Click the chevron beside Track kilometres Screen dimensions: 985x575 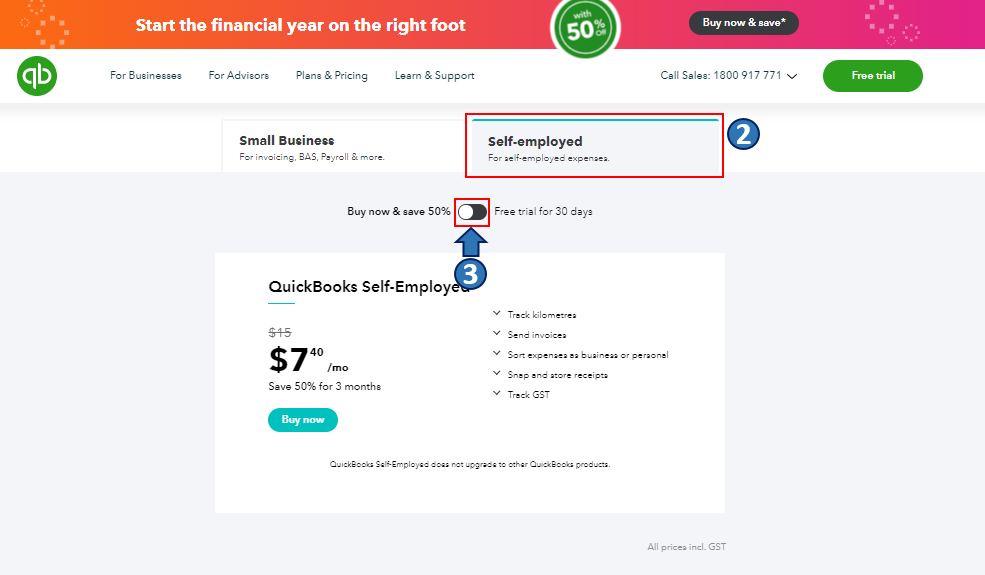497,314
